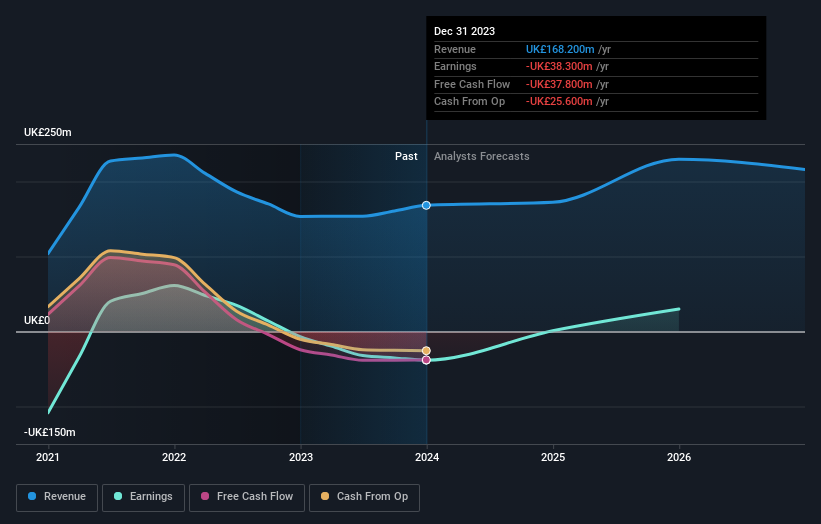
Task: Click the -UK£37.800m free cash flow value
Action: pos(559,84)
